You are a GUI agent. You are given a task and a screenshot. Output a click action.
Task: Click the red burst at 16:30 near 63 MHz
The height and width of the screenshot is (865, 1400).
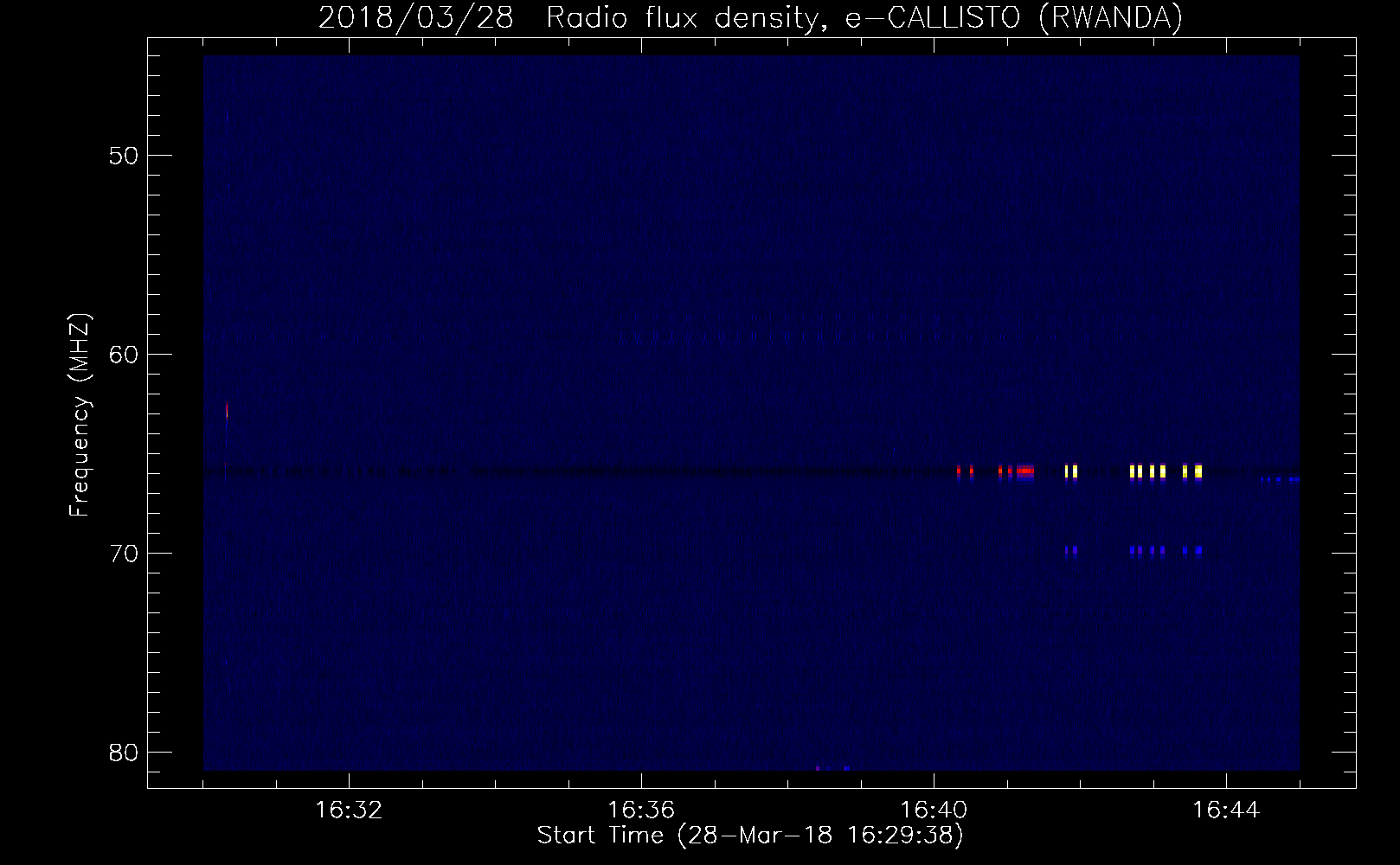(227, 410)
